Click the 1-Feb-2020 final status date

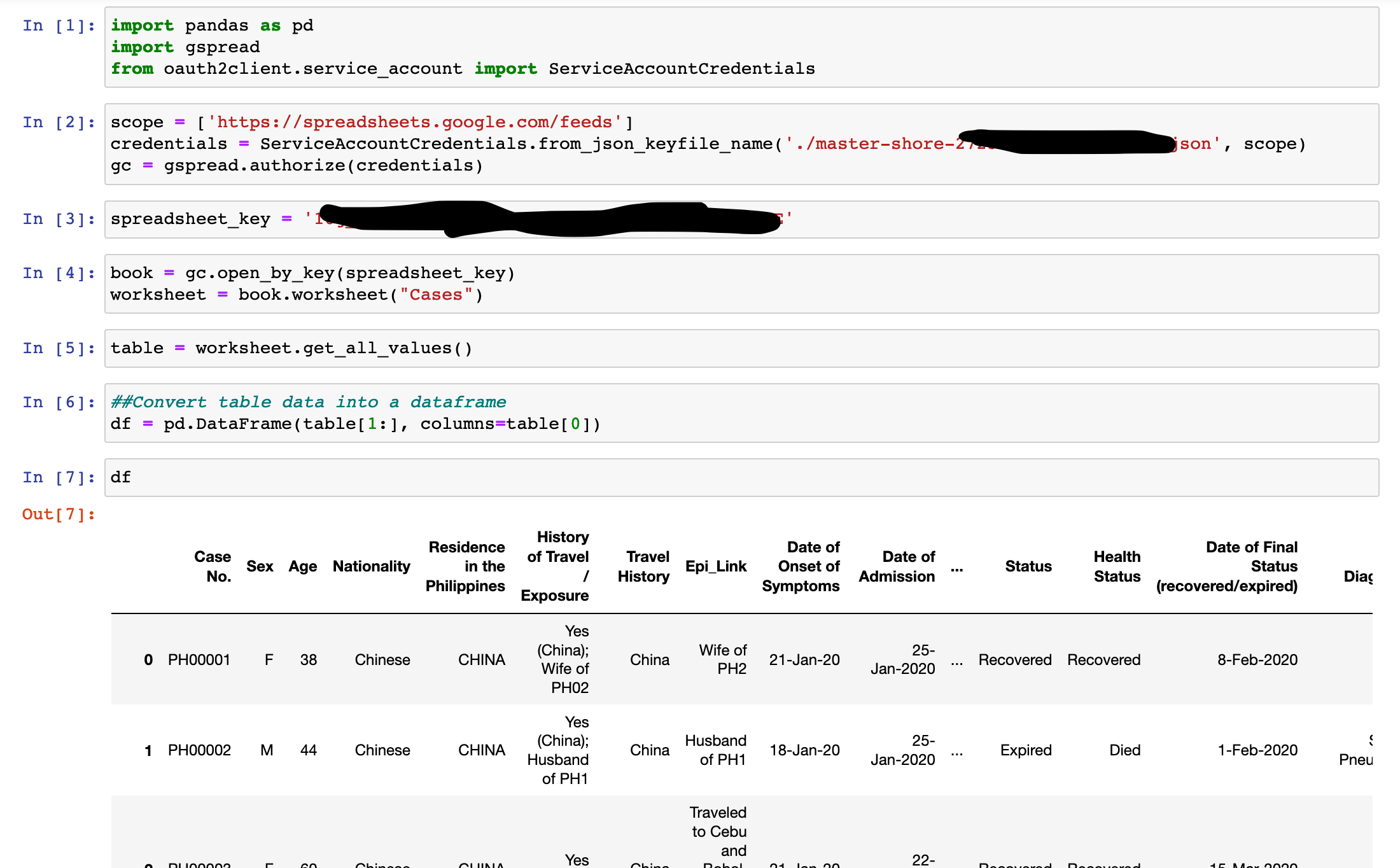pos(1257,750)
